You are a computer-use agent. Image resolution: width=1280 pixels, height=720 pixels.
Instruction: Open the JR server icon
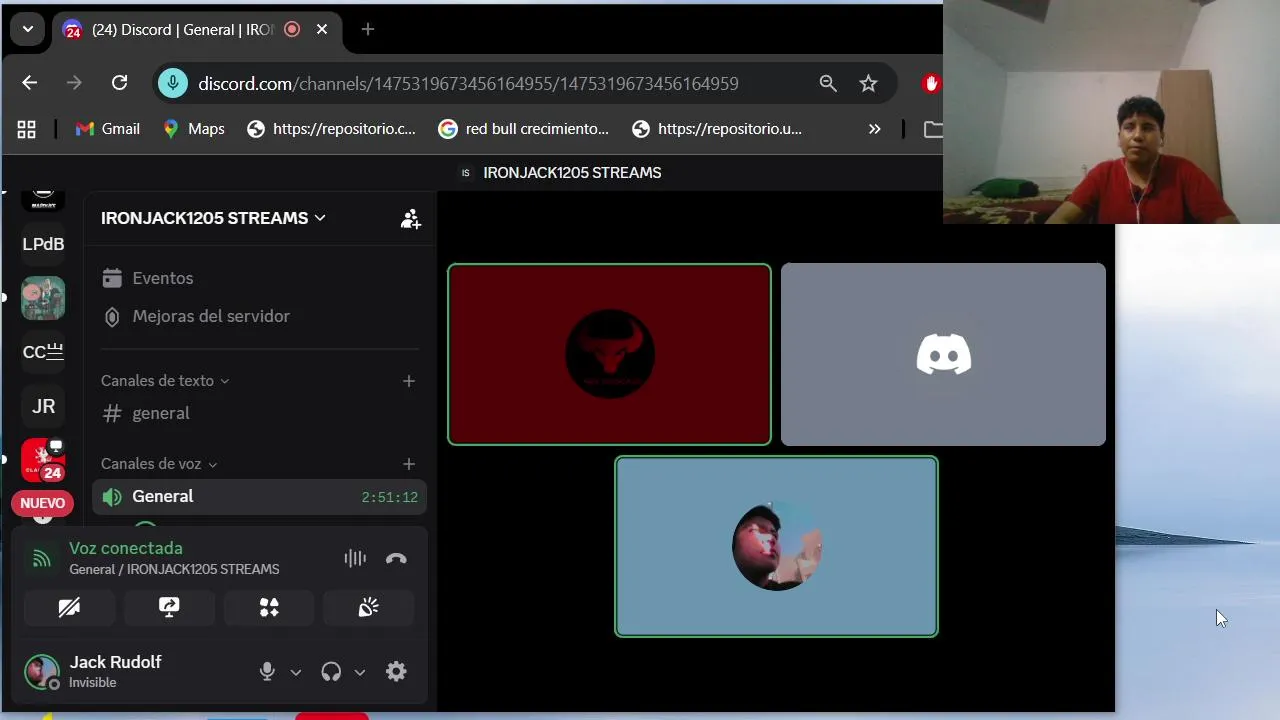coord(43,406)
